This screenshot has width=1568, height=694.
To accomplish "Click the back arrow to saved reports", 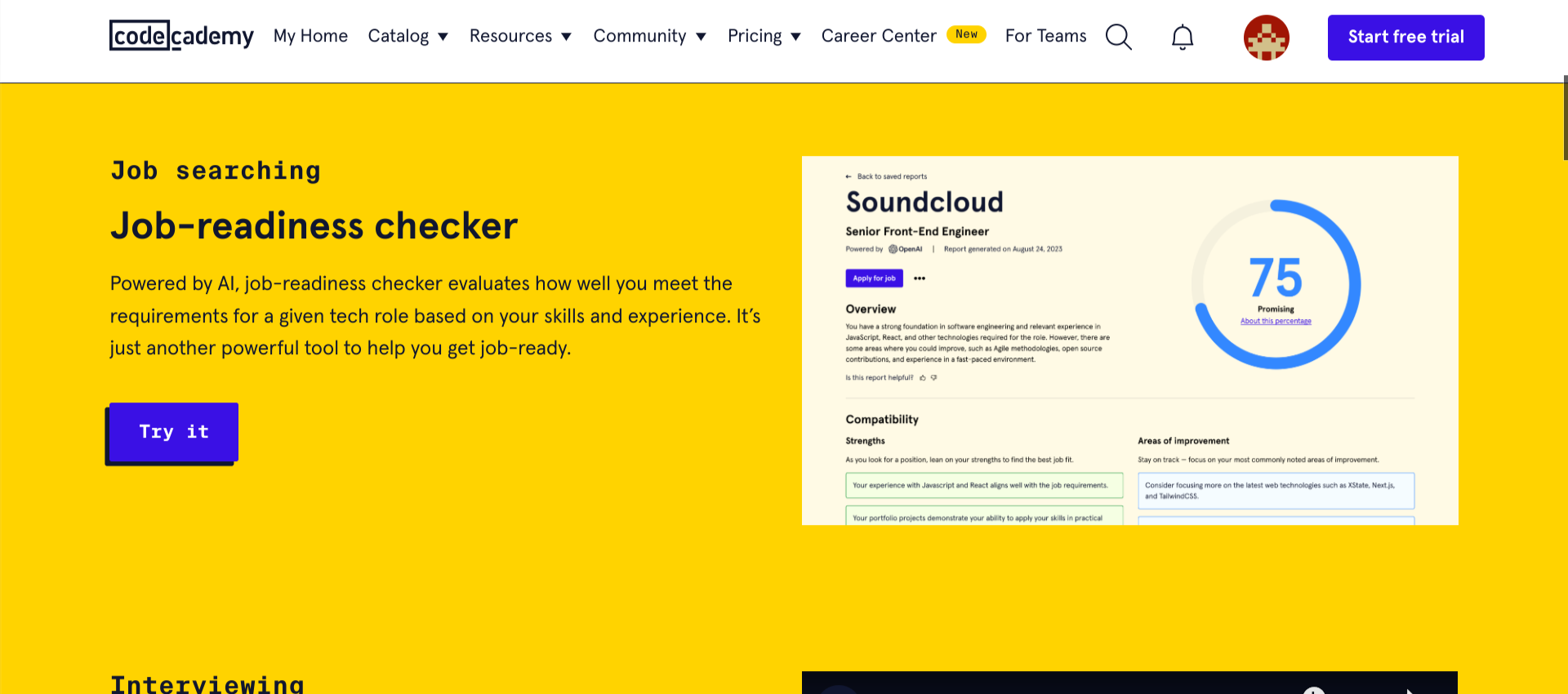I will click(x=849, y=176).
